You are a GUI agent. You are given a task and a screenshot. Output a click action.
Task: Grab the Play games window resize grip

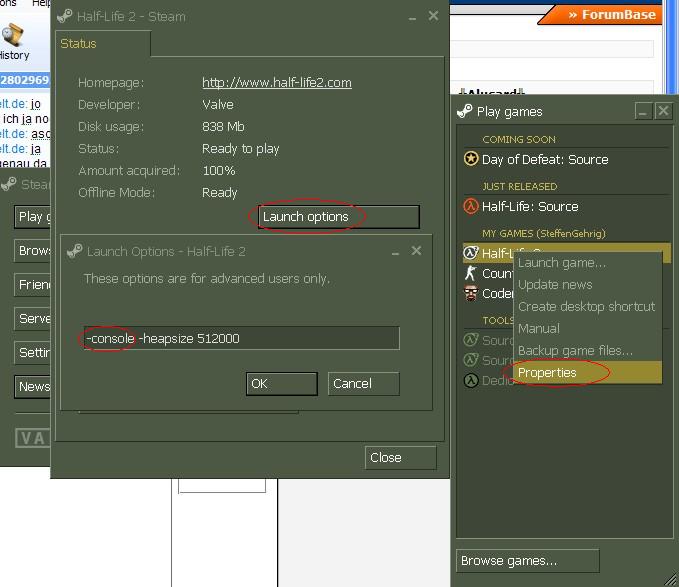tap(671, 579)
